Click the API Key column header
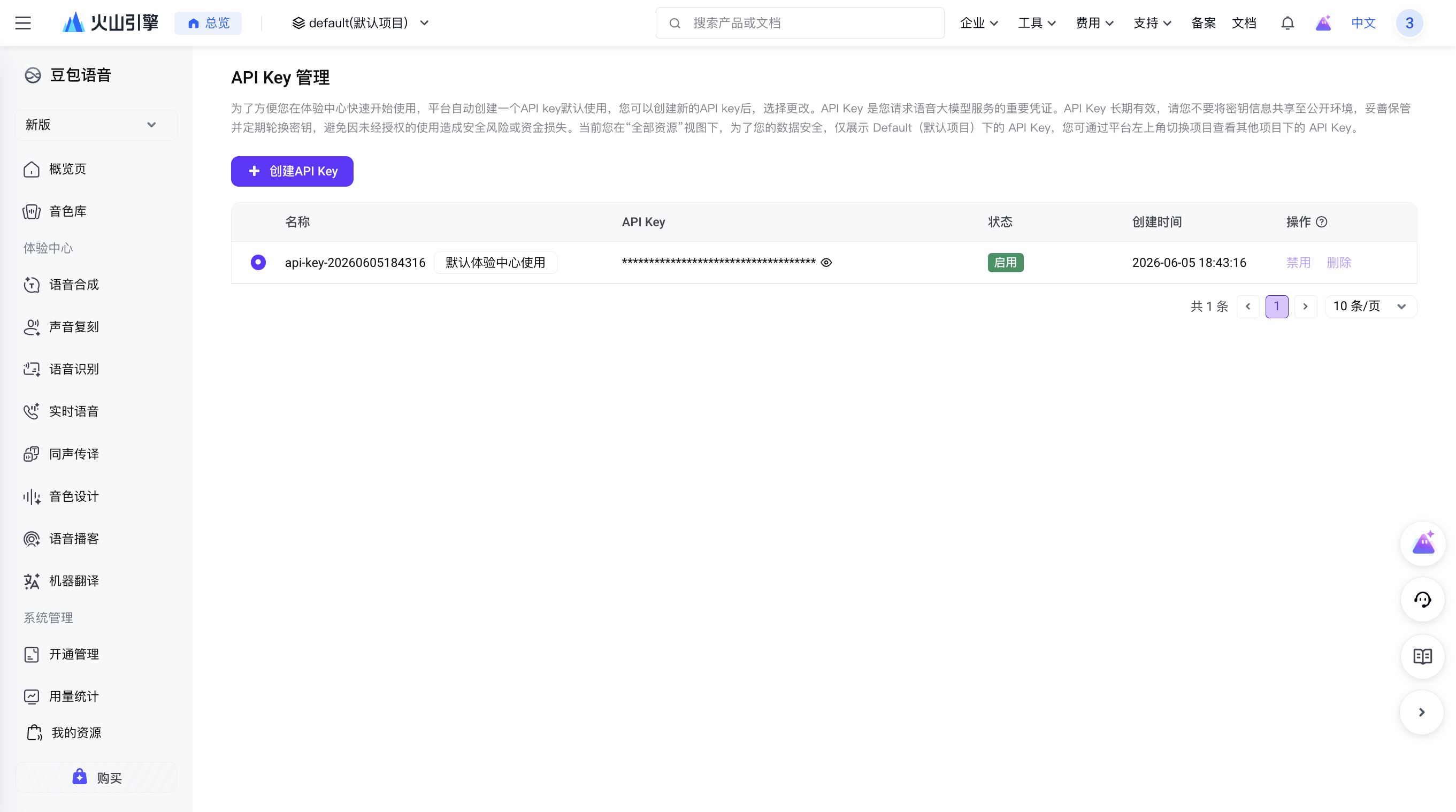1456x812 pixels. pos(643,222)
